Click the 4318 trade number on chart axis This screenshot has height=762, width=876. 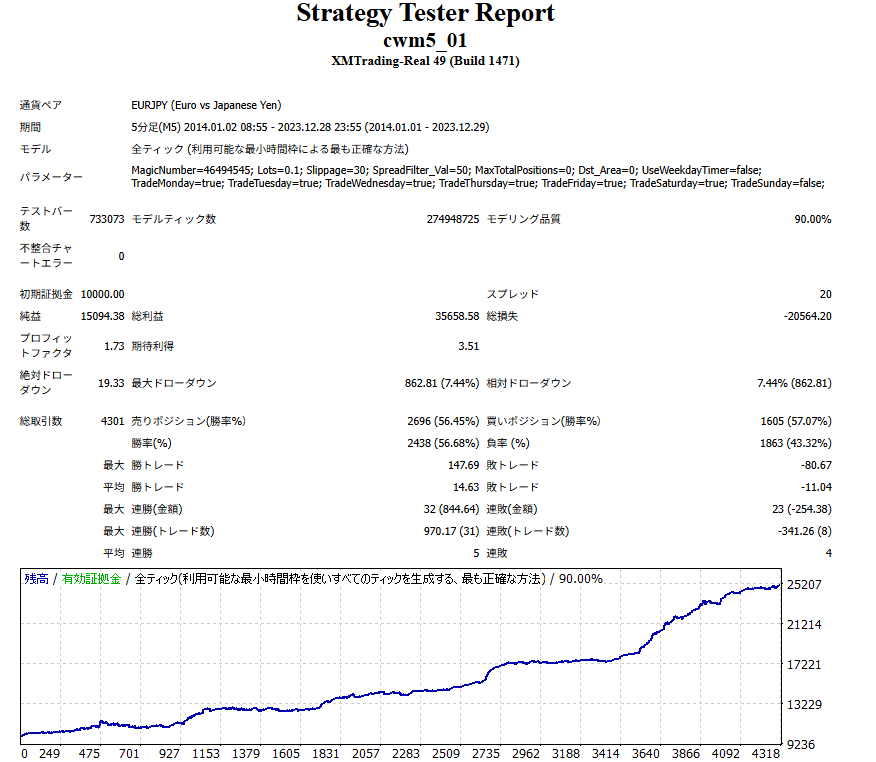(765, 754)
